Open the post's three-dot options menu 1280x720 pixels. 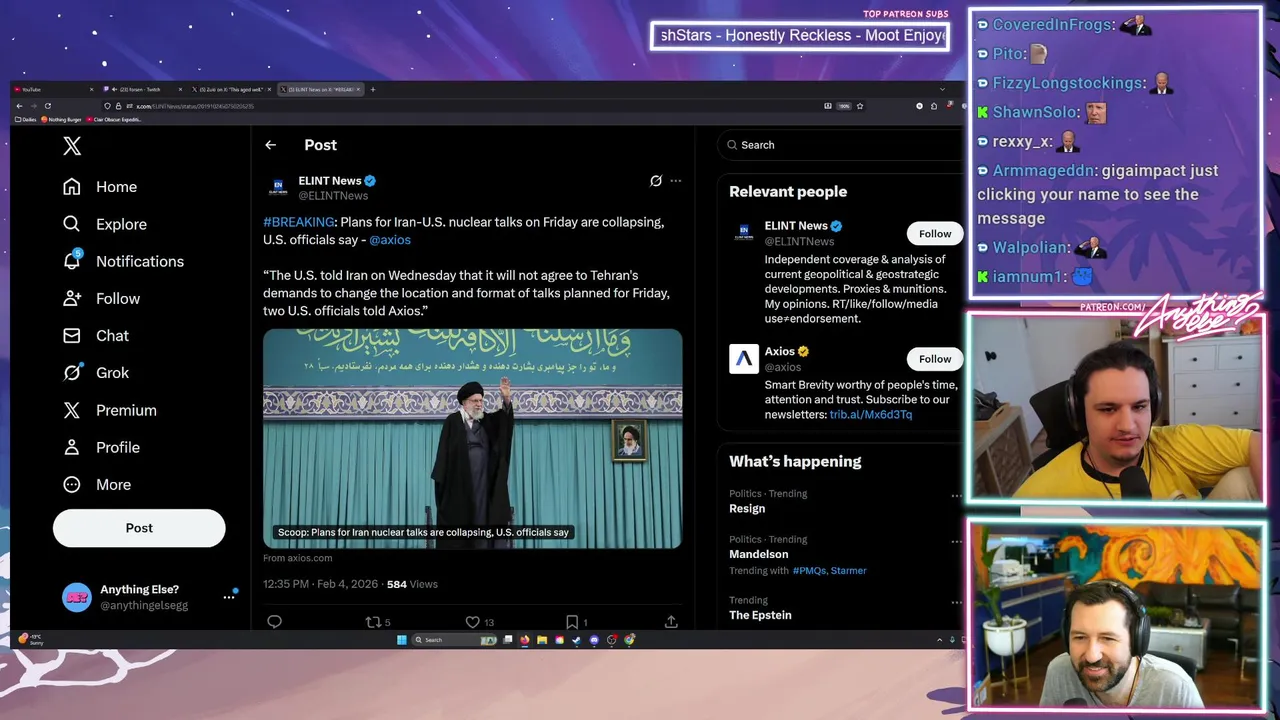point(676,181)
